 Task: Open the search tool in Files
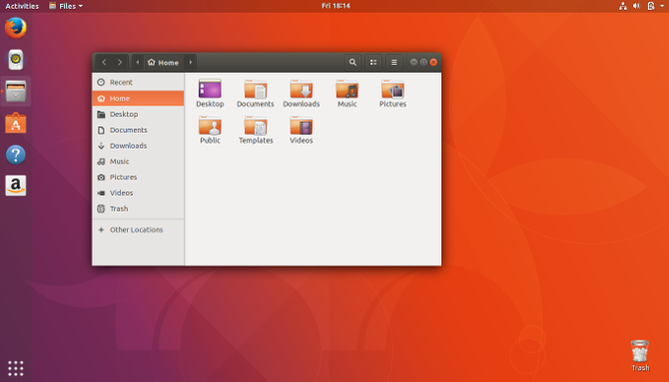click(x=352, y=62)
